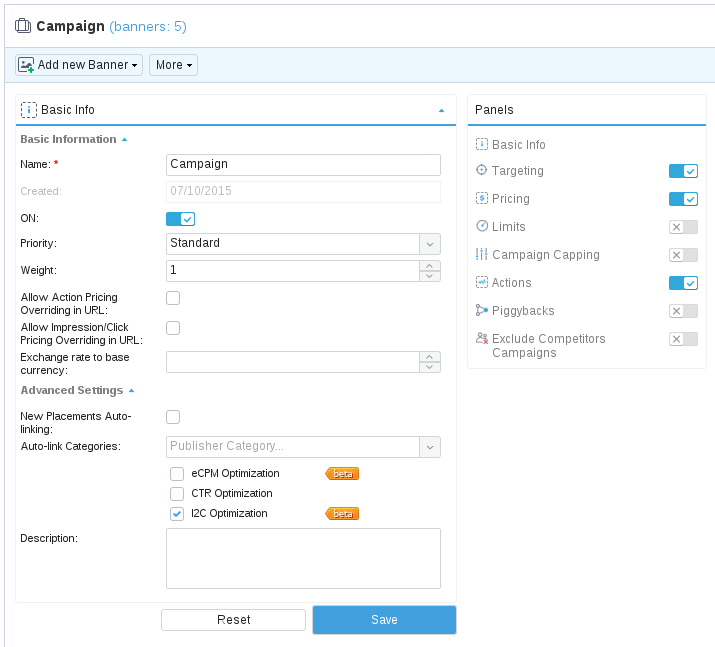Open the Priority dropdown
The width and height of the screenshot is (715, 647).
pos(429,243)
